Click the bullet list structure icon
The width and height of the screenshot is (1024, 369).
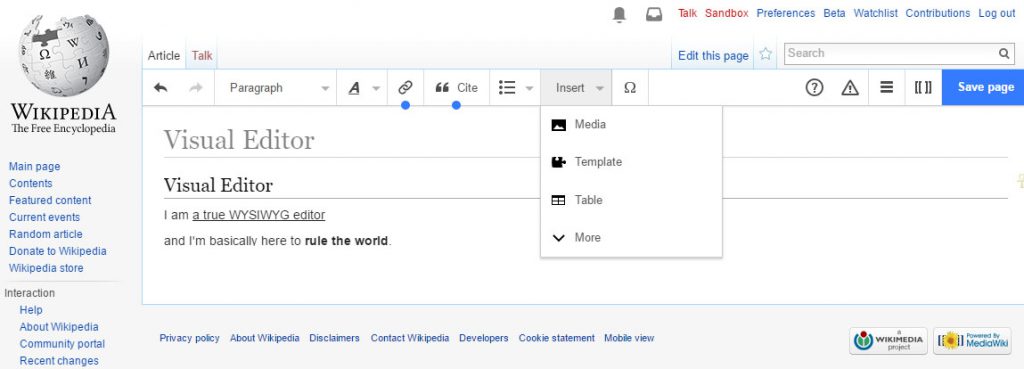[507, 88]
